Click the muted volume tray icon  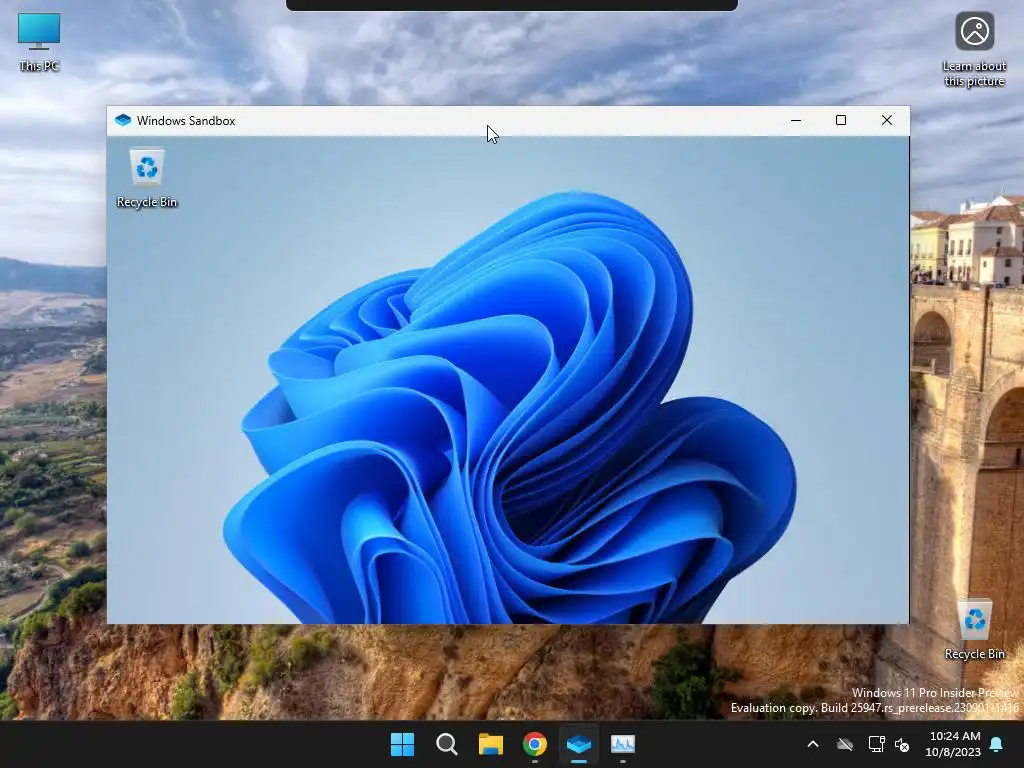coord(903,744)
